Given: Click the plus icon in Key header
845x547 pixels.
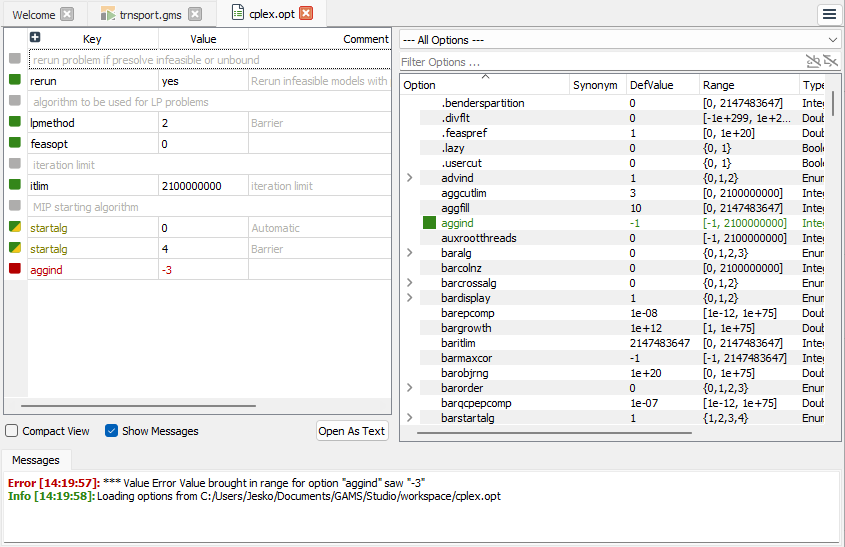Looking at the screenshot, I should pyautogui.click(x=35, y=38).
